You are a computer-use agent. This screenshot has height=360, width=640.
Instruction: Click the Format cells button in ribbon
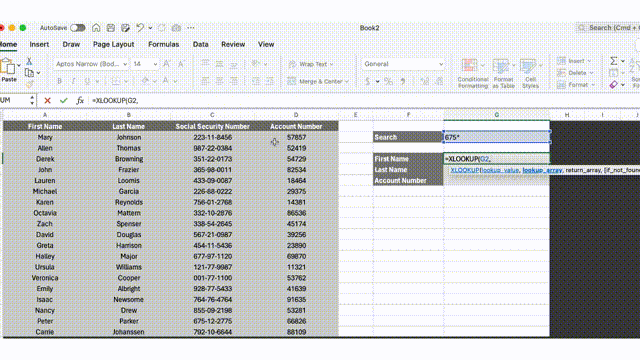coord(576,84)
